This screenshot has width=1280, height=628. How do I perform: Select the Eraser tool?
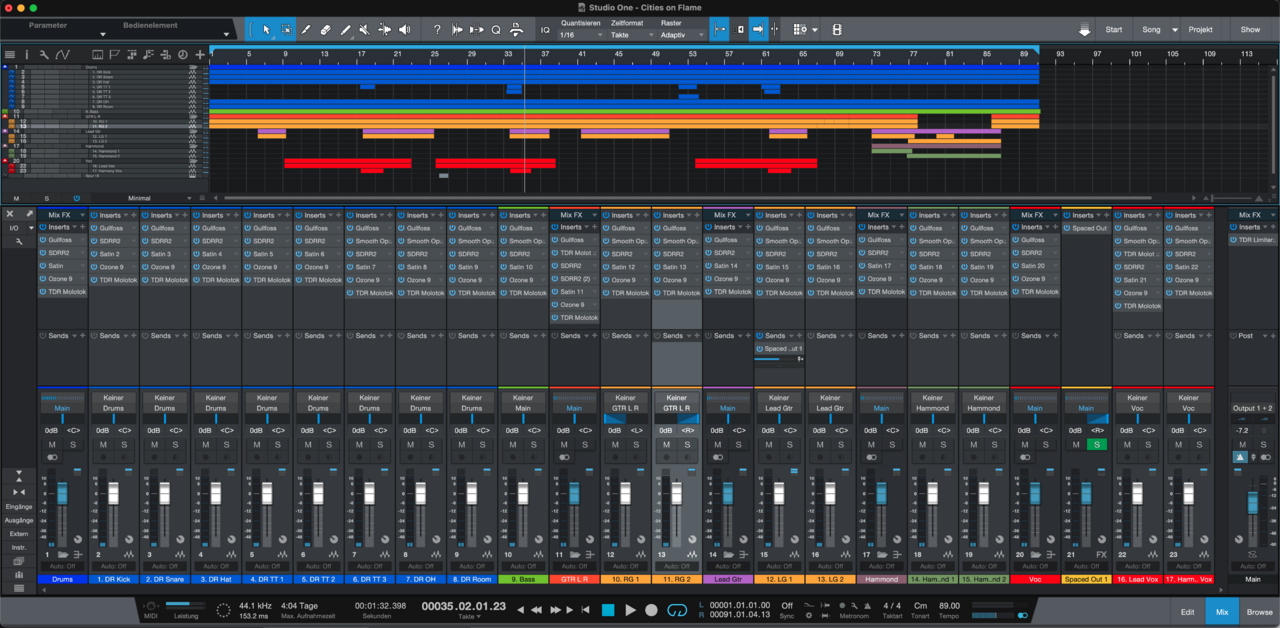point(325,30)
